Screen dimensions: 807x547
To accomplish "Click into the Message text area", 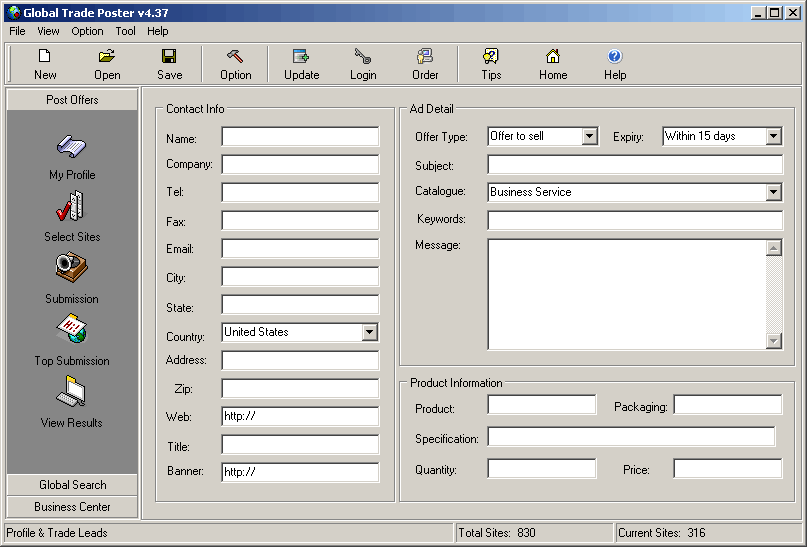I will [626, 294].
